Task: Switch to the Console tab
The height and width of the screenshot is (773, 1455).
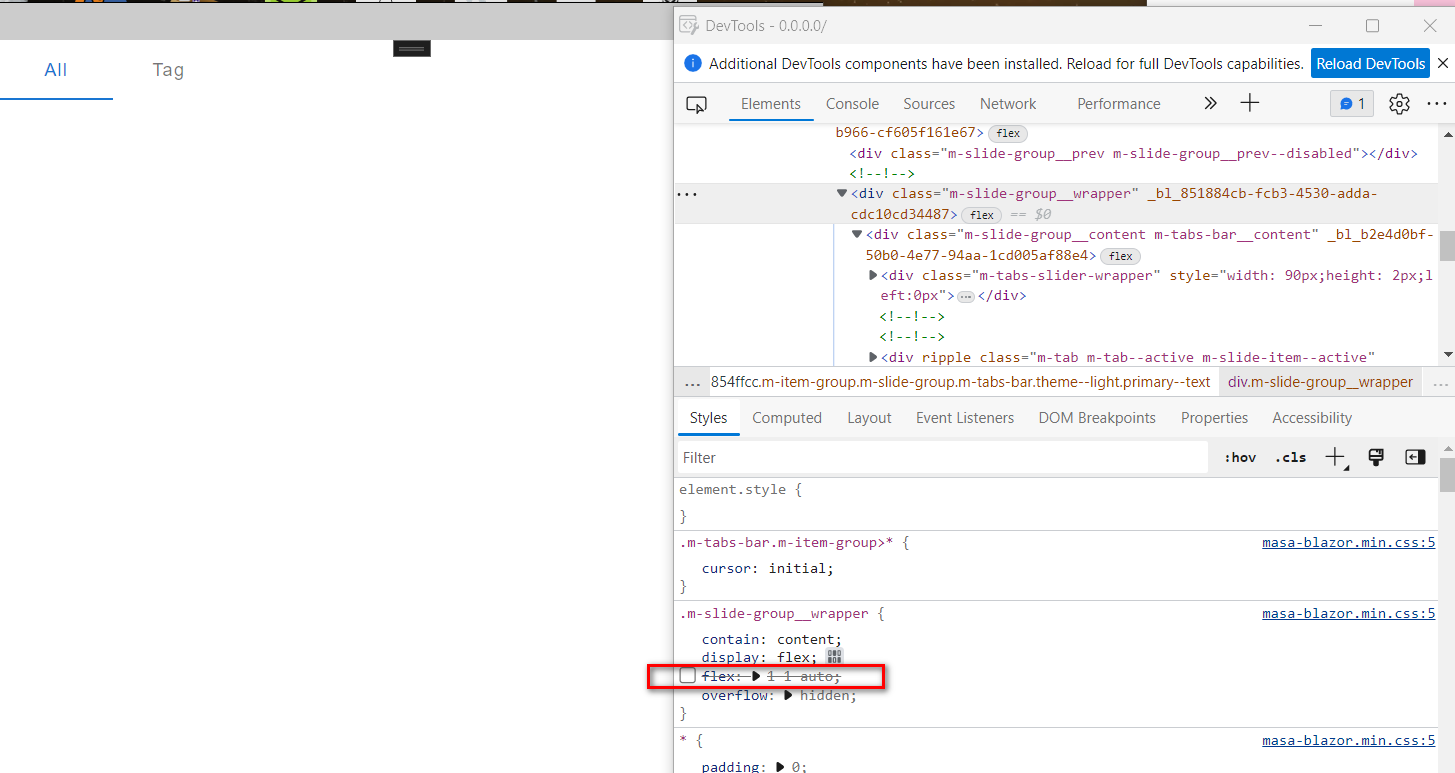Action: [852, 103]
